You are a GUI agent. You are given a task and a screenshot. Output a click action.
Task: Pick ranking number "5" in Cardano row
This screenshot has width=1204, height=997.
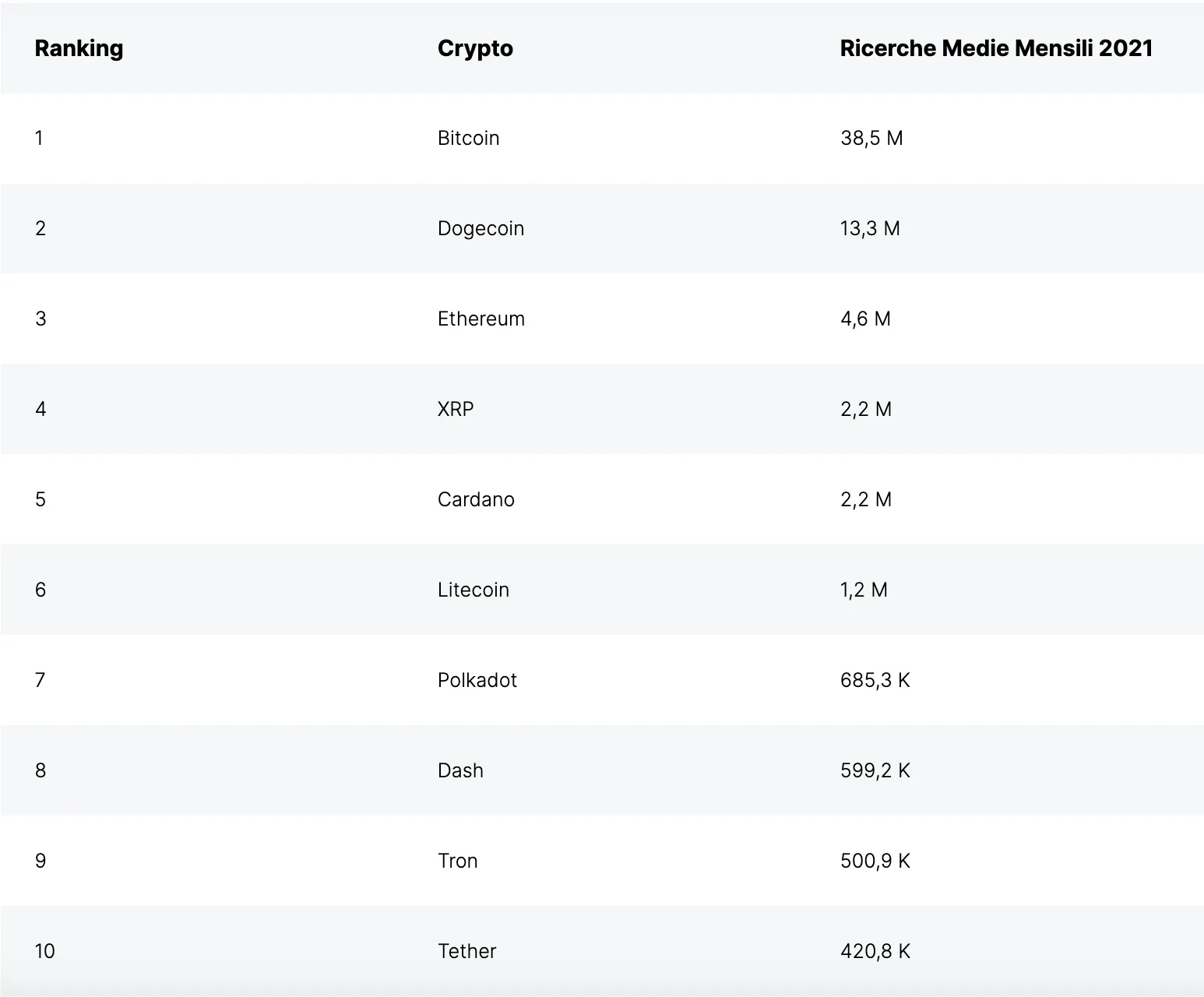pyautogui.click(x=40, y=499)
